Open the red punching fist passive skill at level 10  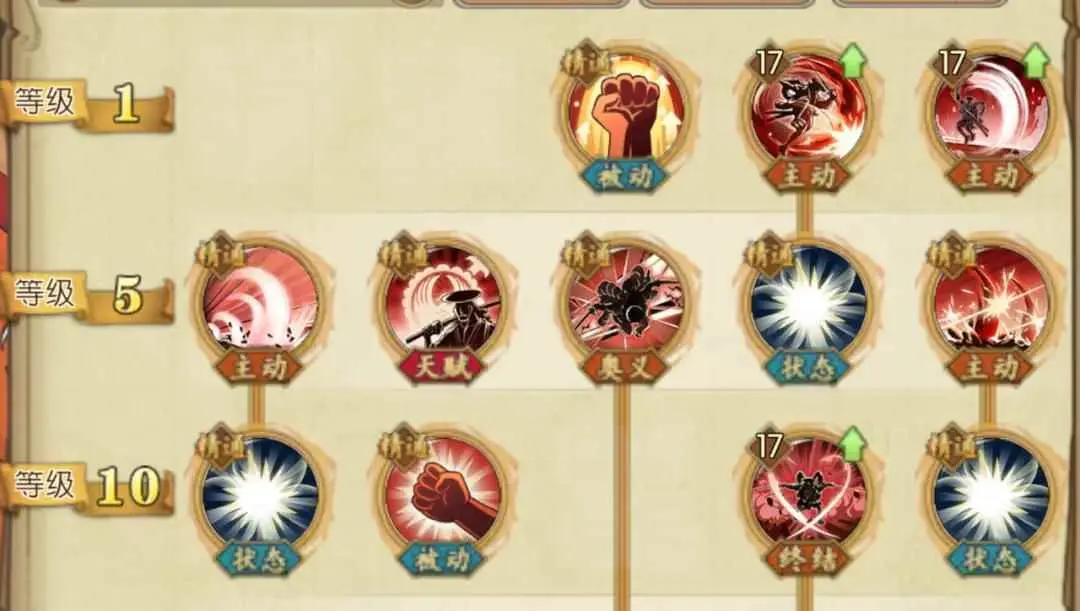click(443, 496)
